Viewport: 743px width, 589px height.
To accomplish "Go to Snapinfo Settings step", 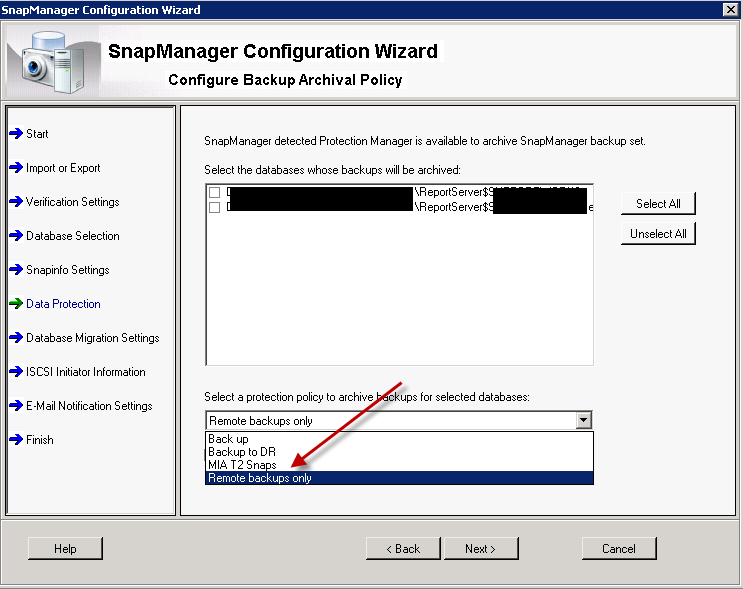I will (68, 270).
